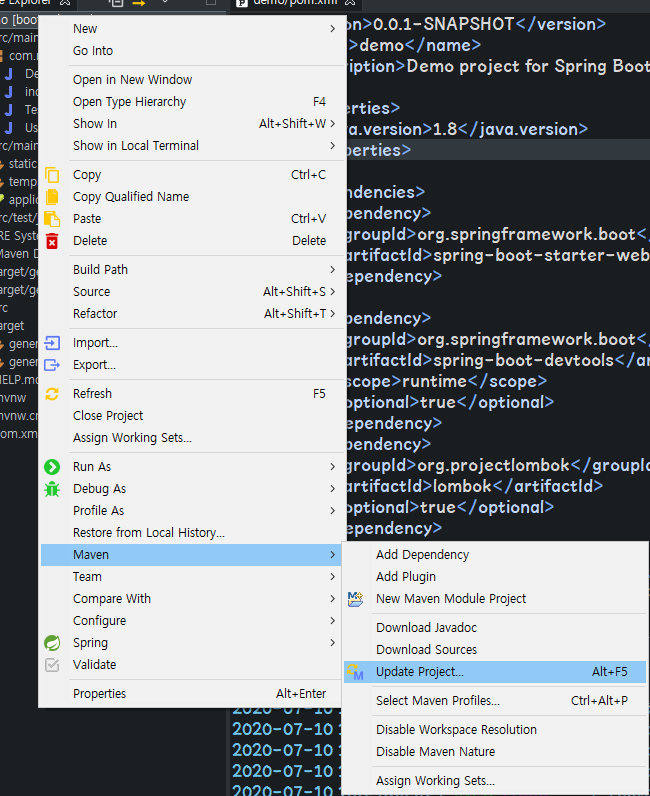Screen dimensions: 650x796
Task: Click the java.version 1.8 line in editor
Action: [x=467, y=129]
